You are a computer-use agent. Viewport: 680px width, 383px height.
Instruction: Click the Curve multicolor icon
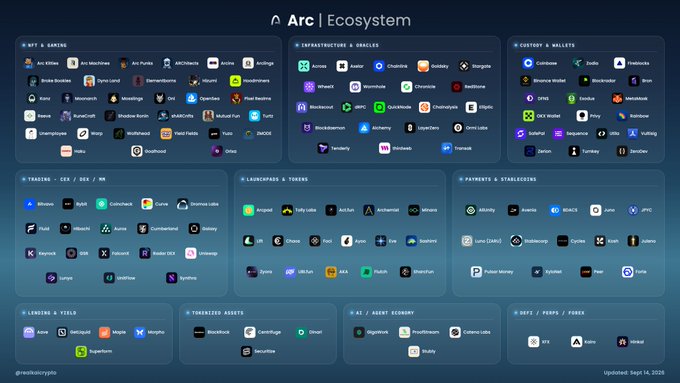click(147, 204)
